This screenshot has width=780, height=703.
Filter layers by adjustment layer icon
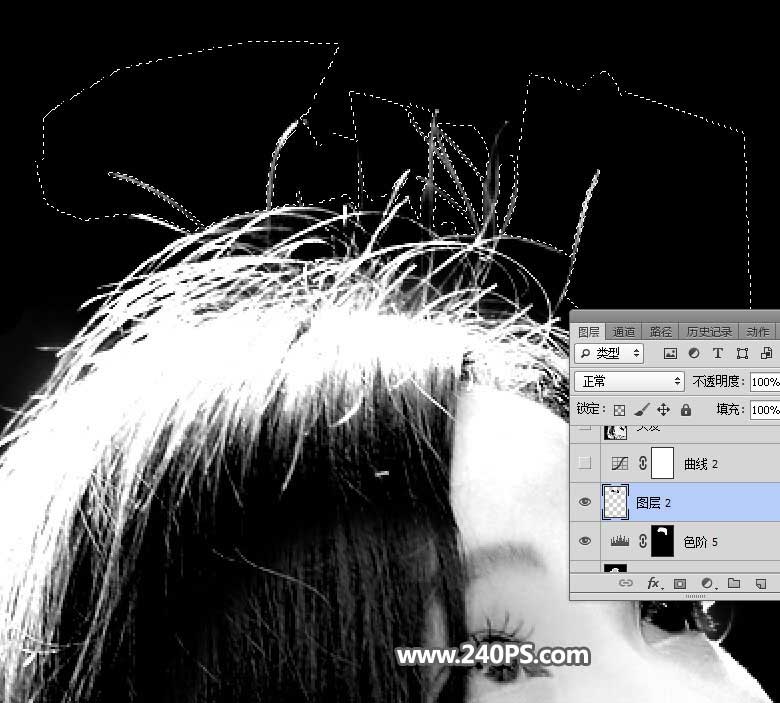[693, 353]
